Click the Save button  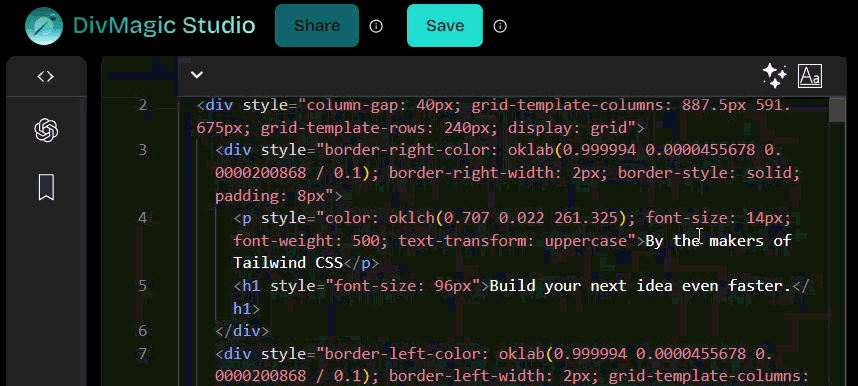coord(445,26)
